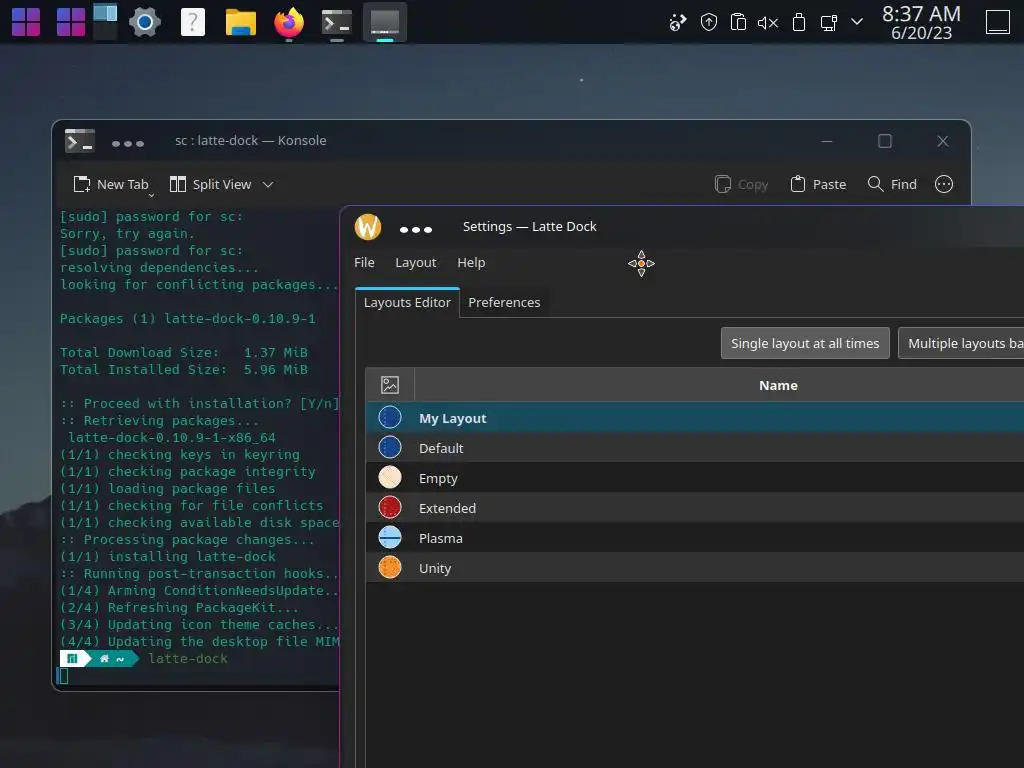Image resolution: width=1024 pixels, height=768 pixels.
Task: Open the updates shield tray icon
Action: point(709,23)
